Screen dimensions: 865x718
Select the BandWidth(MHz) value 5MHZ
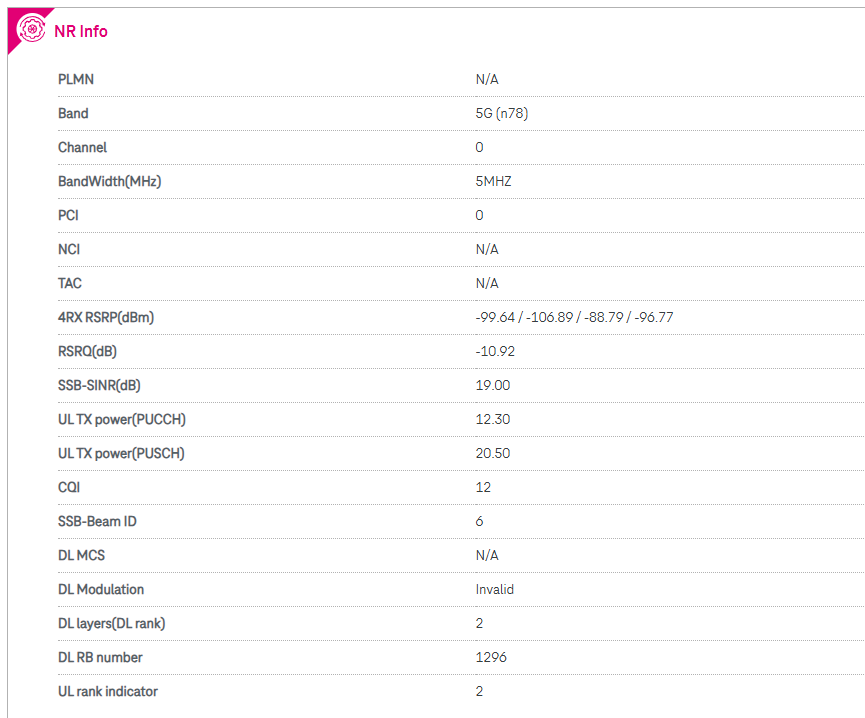tap(493, 181)
